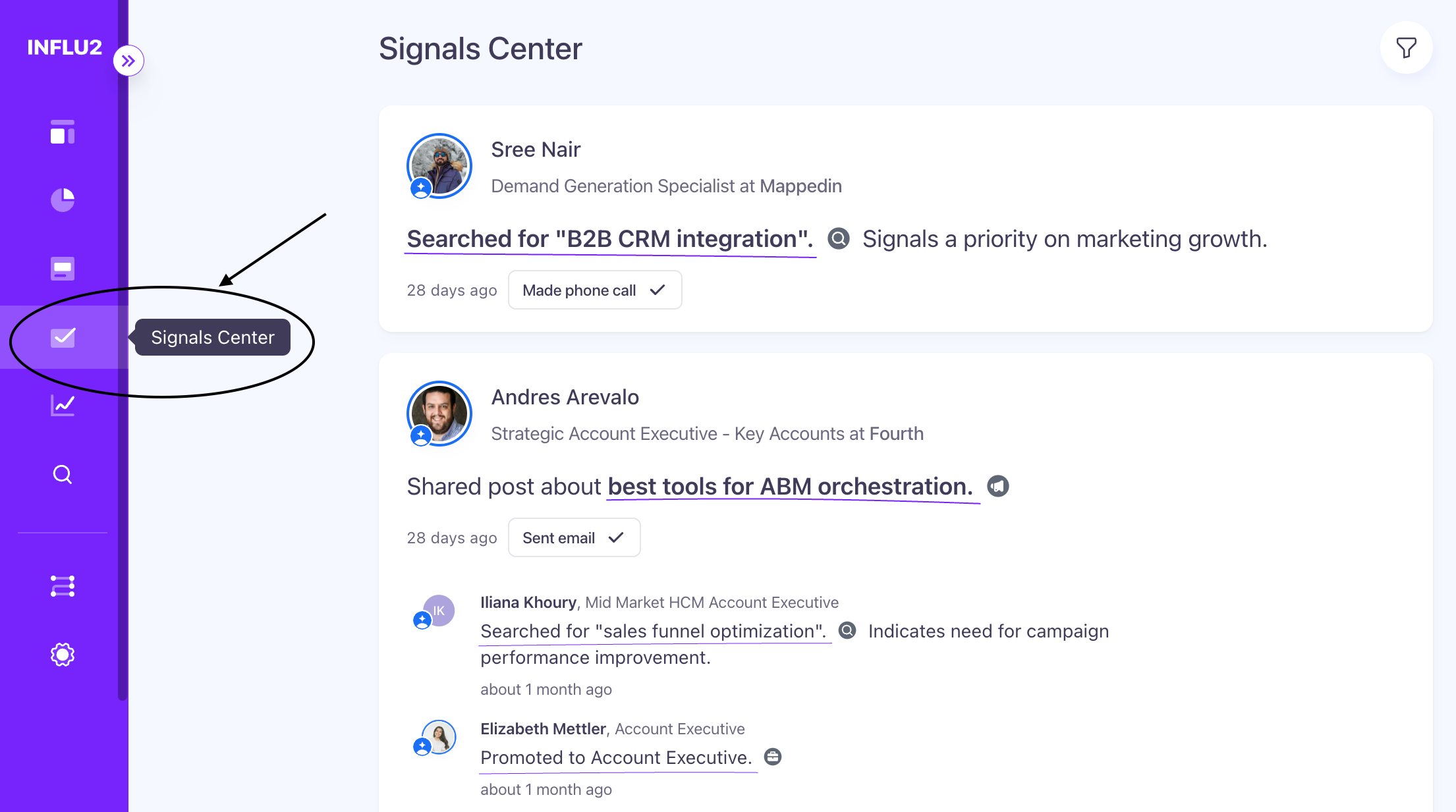Open Settings via the gear icon
The image size is (1456, 812).
pos(63,654)
